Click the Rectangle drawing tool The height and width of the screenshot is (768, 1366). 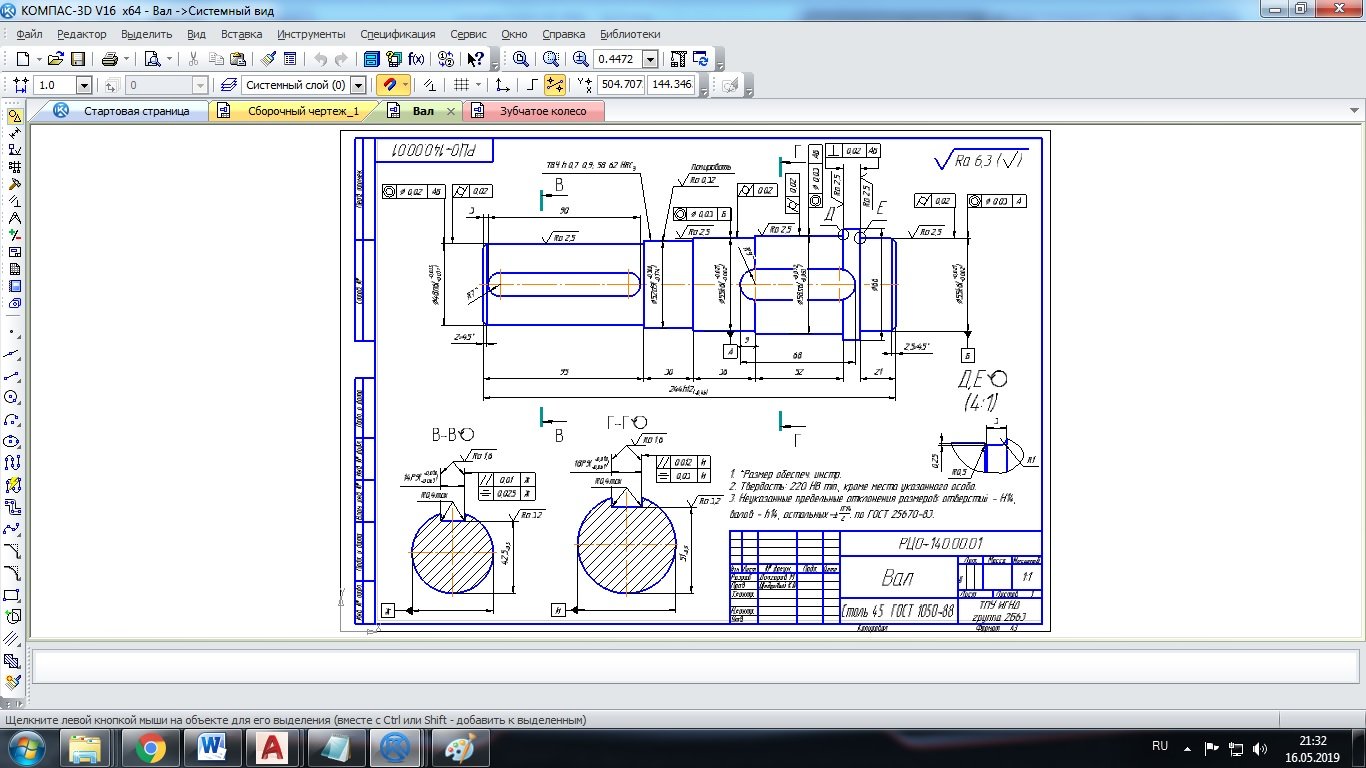(x=13, y=595)
